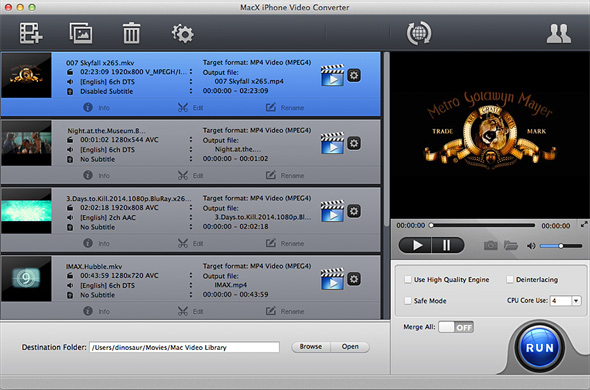Click the trash Delete toolbar icon

click(x=131, y=33)
